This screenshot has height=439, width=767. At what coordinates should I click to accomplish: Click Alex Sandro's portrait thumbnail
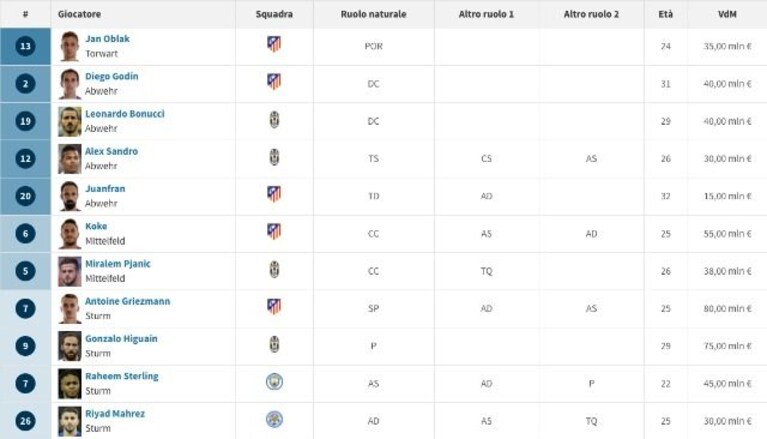pyautogui.click(x=69, y=159)
